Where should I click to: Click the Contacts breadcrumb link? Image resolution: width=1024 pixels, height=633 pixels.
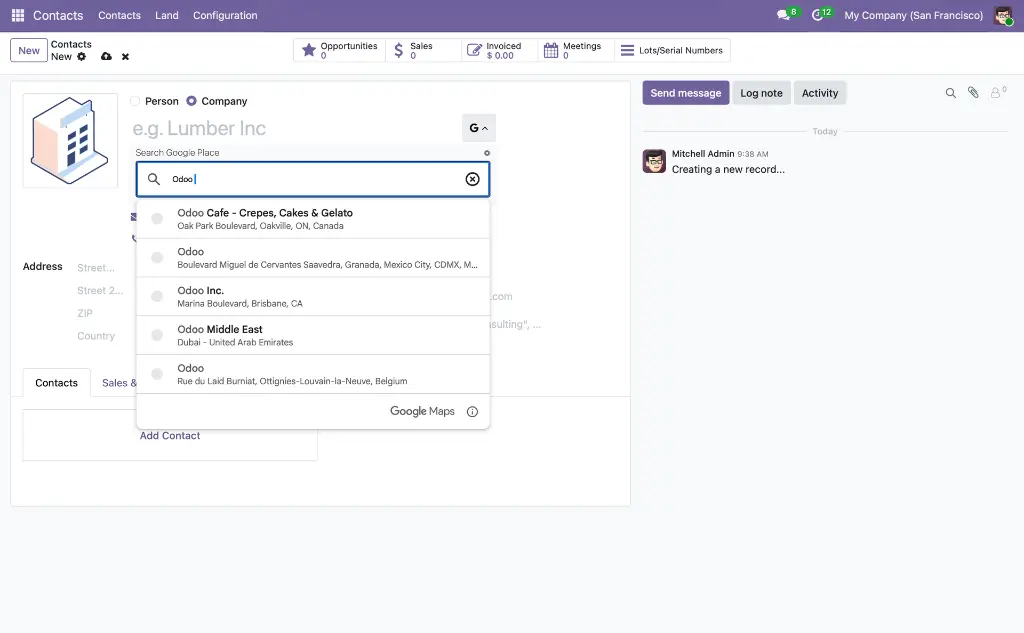click(71, 44)
